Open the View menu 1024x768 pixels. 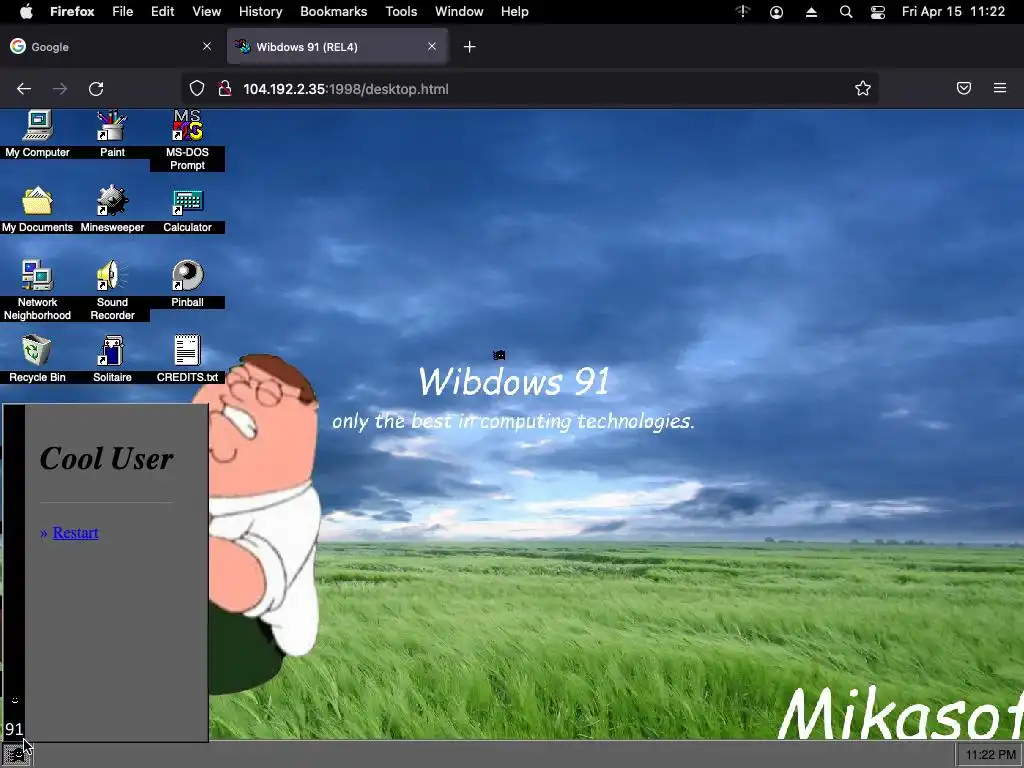click(x=206, y=12)
